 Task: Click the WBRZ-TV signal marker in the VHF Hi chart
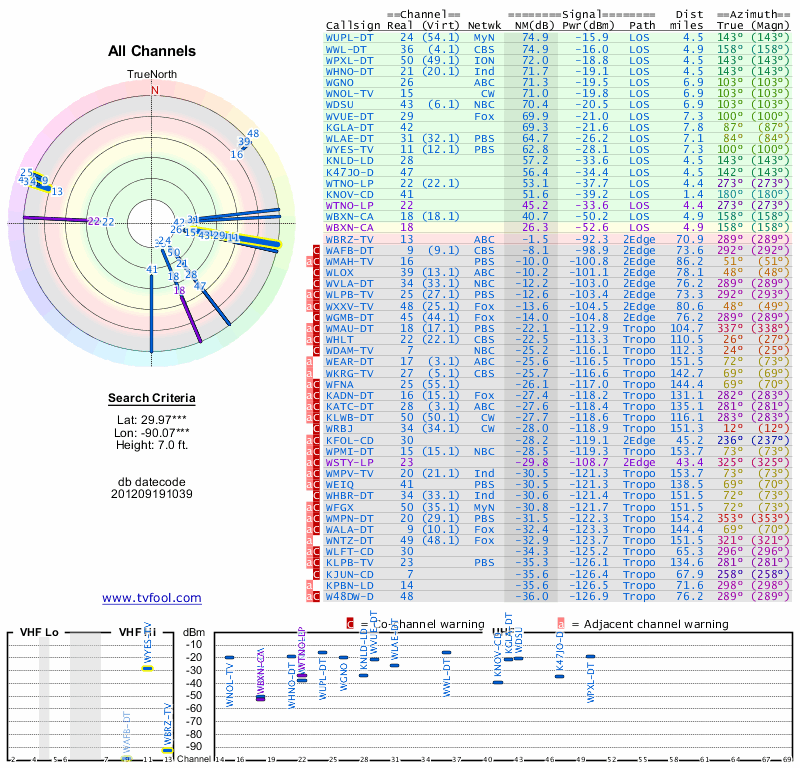pos(167,750)
